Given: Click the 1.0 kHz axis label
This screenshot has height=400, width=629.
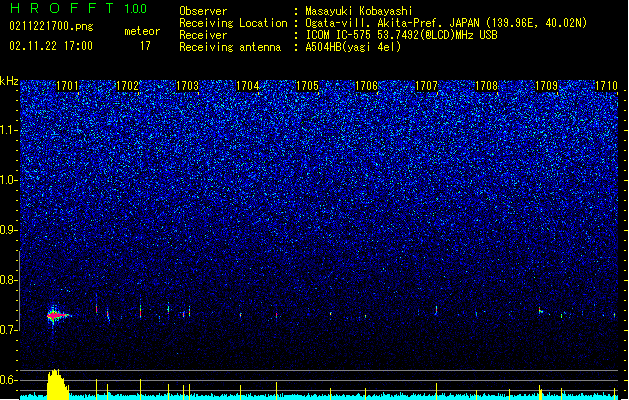Looking at the screenshot, I should pos(9,180).
